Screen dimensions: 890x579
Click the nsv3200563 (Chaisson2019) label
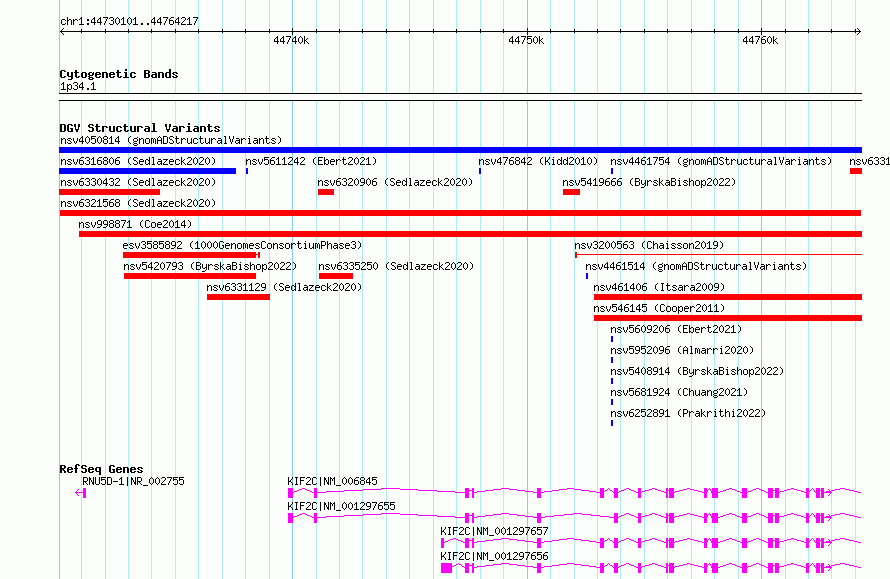pyautogui.click(x=649, y=245)
